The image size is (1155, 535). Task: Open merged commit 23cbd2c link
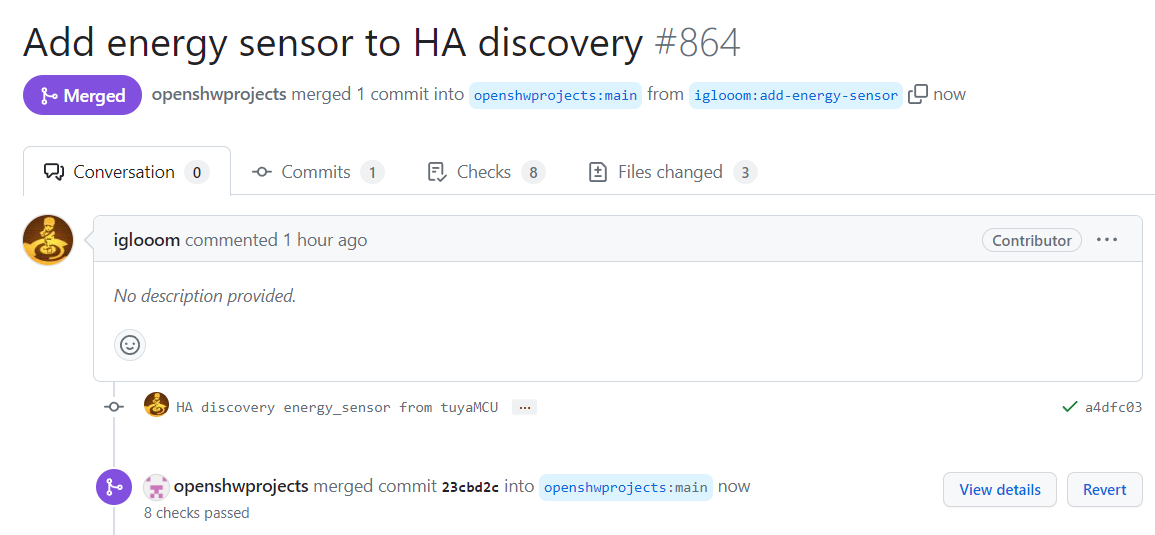click(470, 487)
